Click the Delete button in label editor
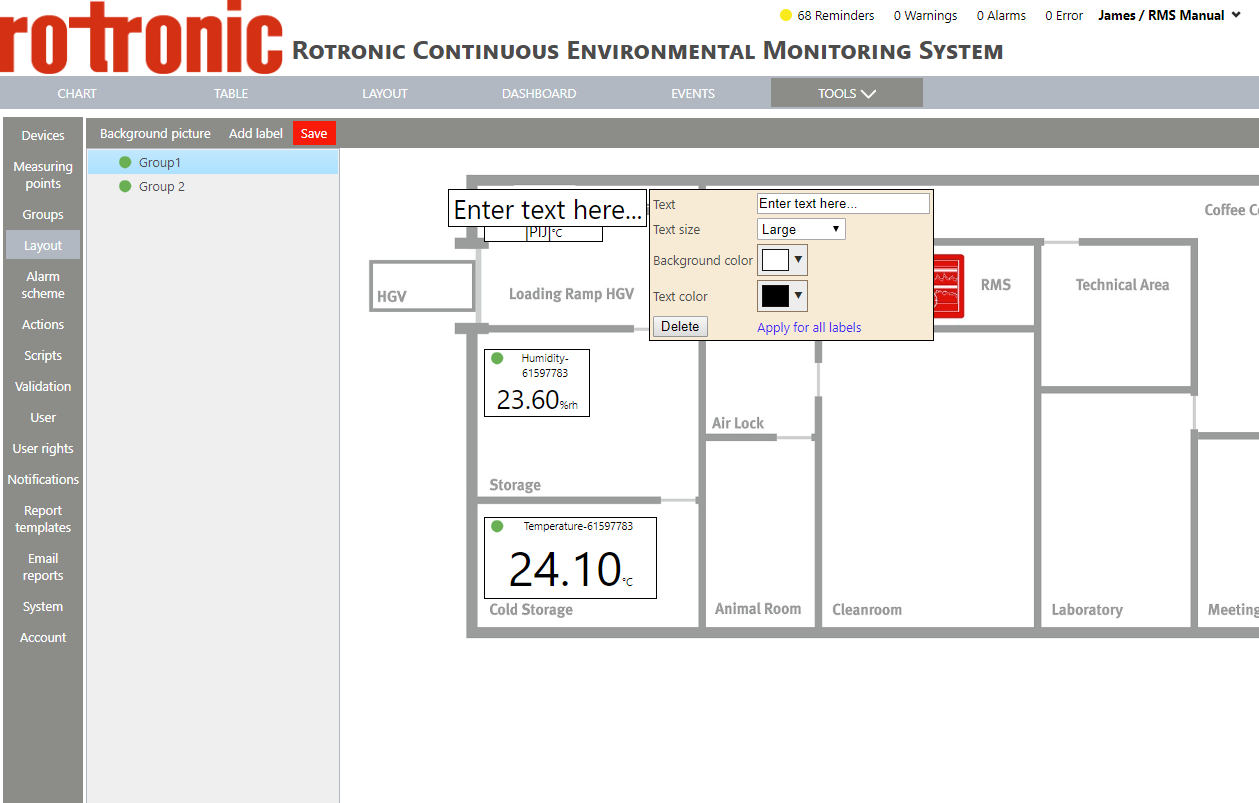 pos(680,326)
